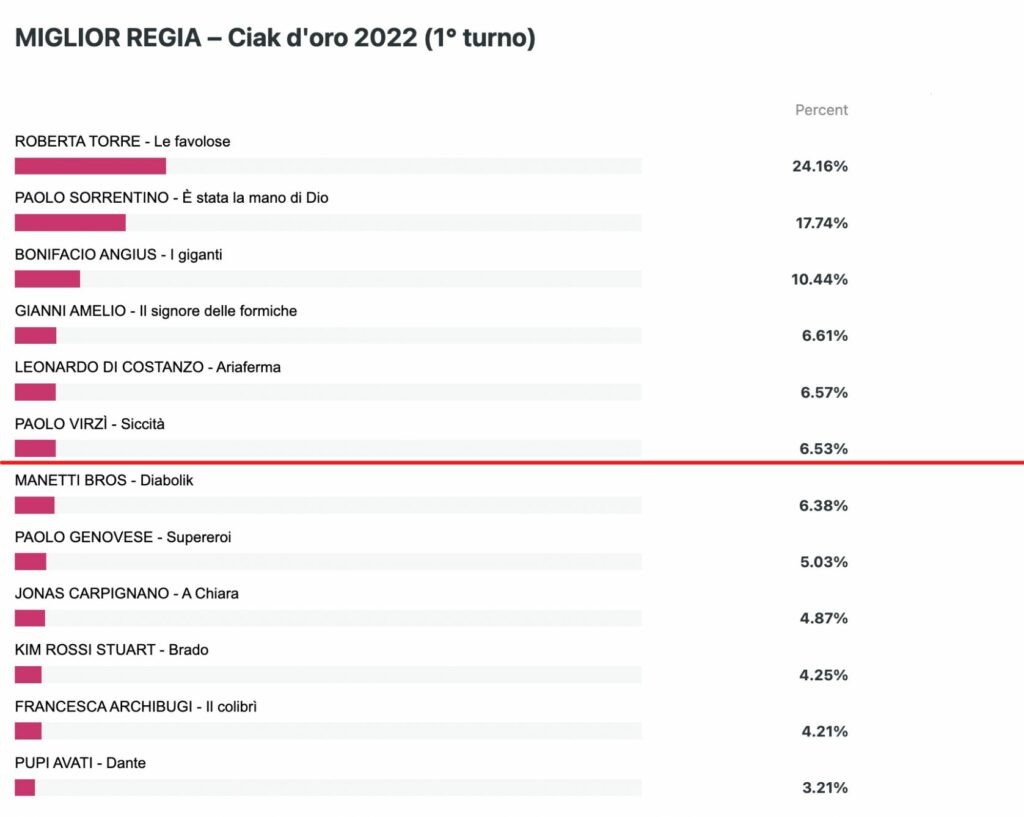Select the Roberta Torre pink progress bar
Screen dimensions: 1024x817
pos(90,167)
